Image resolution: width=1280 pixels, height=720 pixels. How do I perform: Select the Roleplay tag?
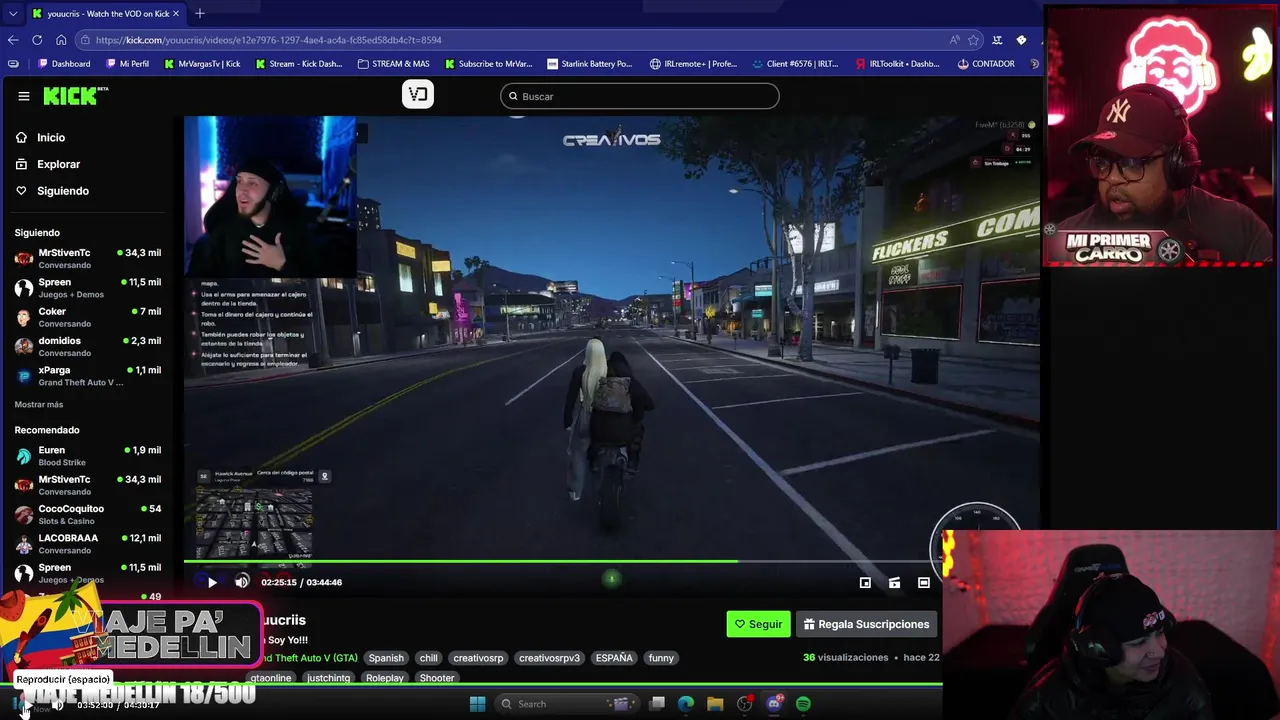pyautogui.click(x=385, y=678)
